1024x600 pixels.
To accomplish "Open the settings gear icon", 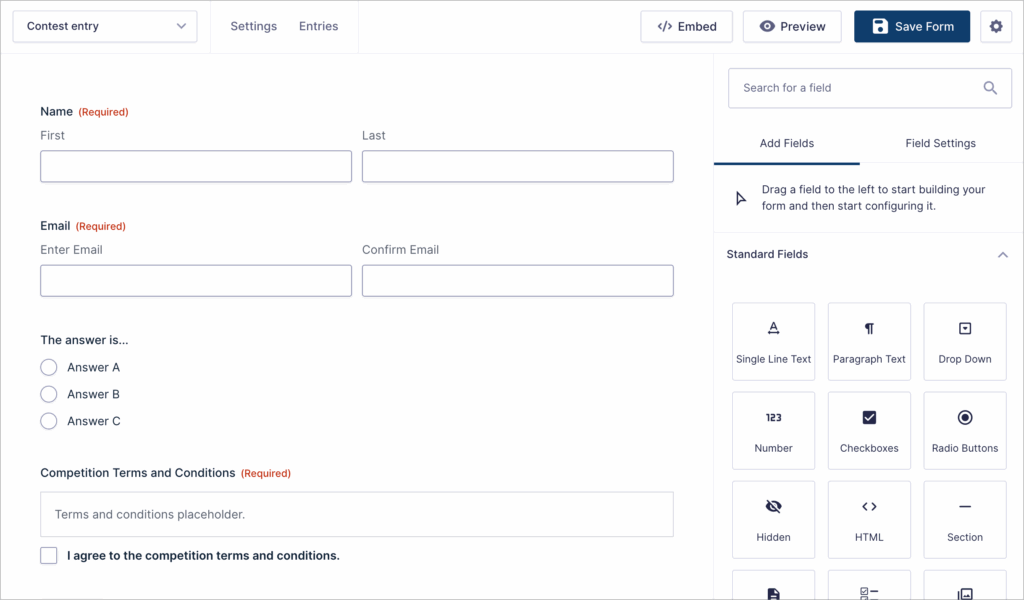I will [996, 26].
